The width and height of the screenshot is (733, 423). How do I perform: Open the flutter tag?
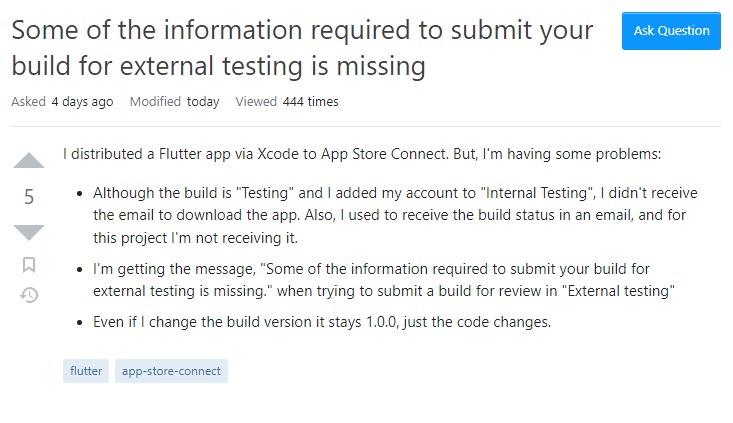86,371
